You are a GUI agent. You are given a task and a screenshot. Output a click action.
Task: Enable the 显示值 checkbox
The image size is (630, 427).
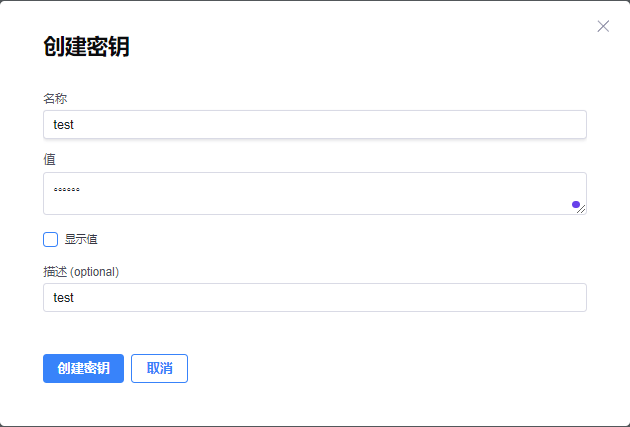point(51,239)
